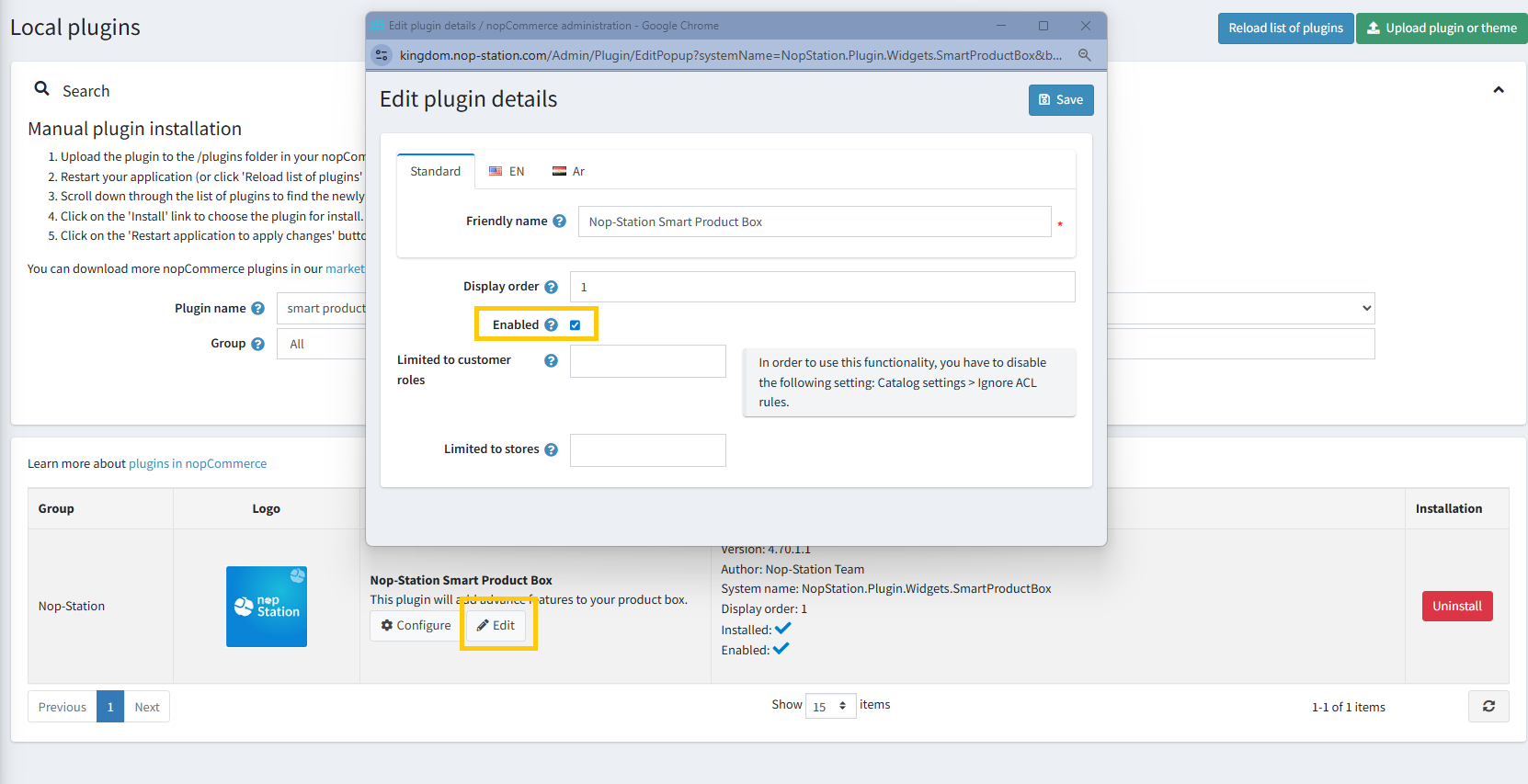
Task: Click the Logo column header
Action: (267, 509)
